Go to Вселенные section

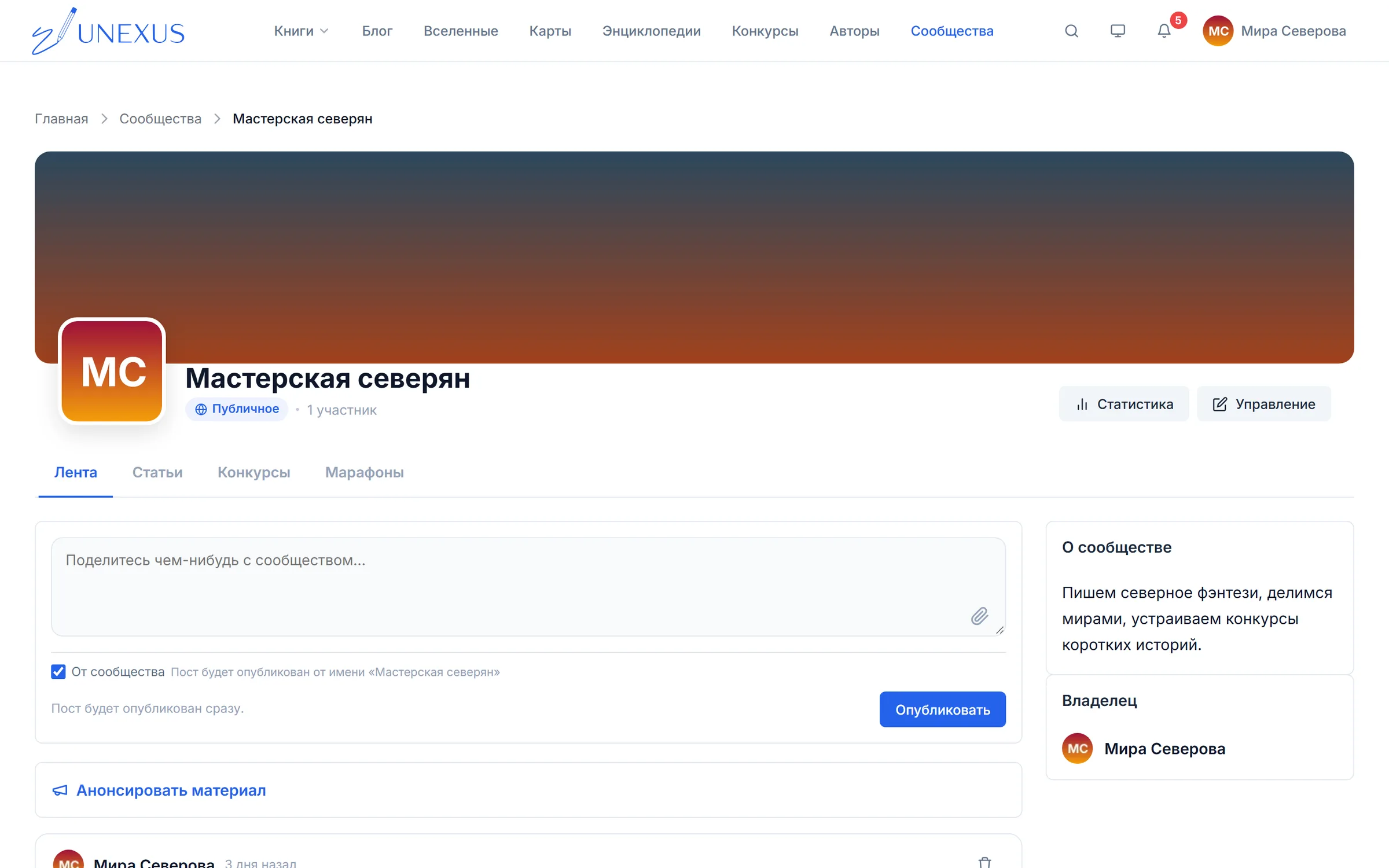pos(461,31)
